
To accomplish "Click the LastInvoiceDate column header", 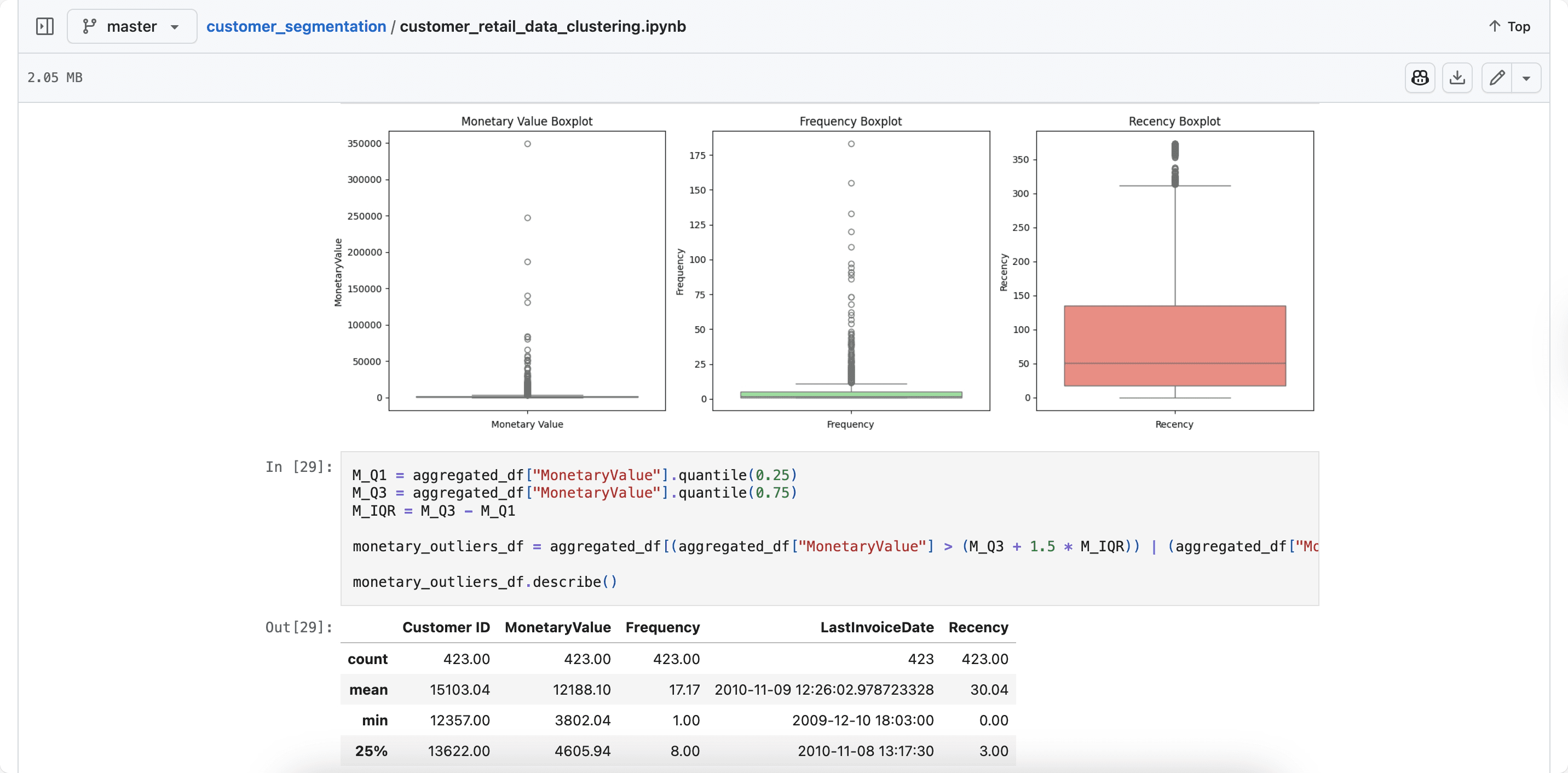I will coord(877,627).
